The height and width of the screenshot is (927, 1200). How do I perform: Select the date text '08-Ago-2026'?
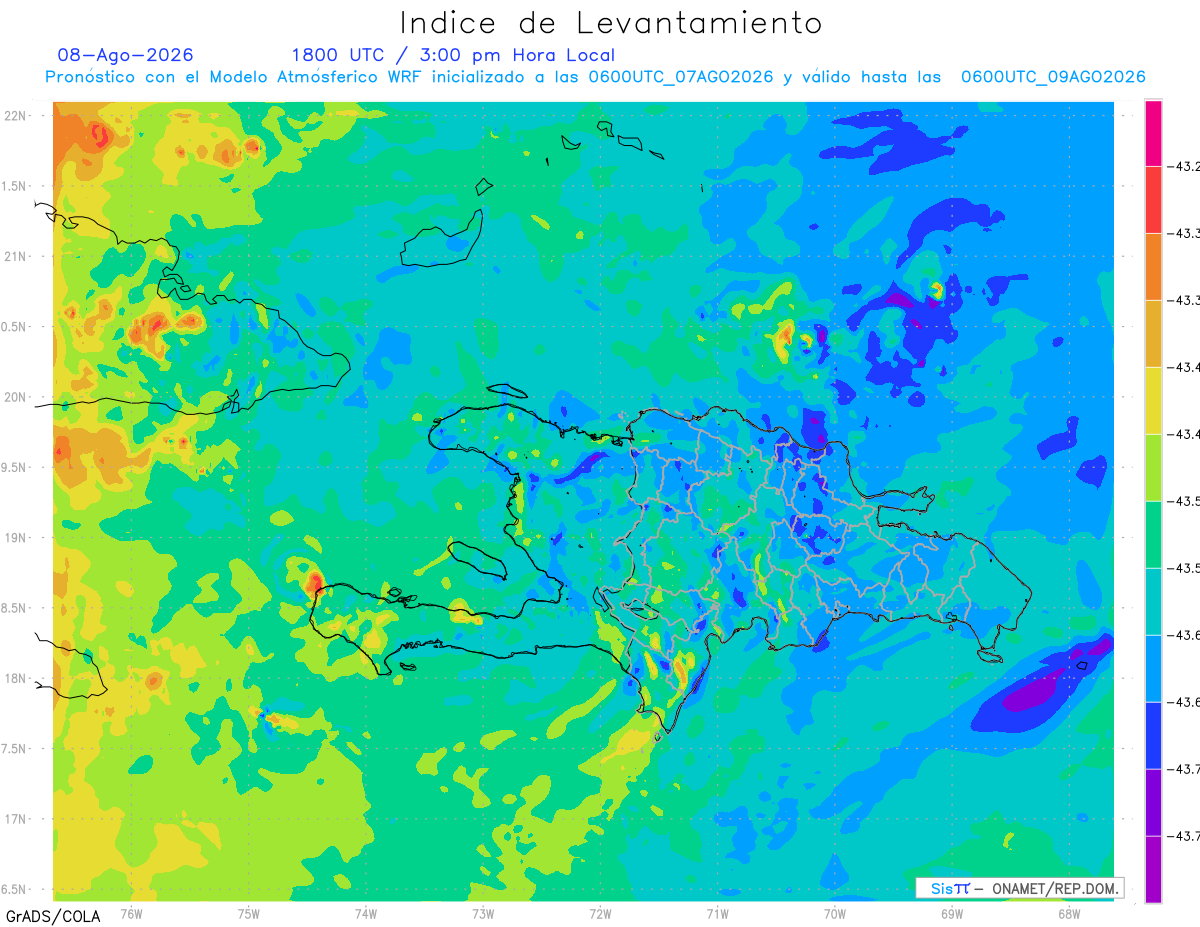point(126,55)
